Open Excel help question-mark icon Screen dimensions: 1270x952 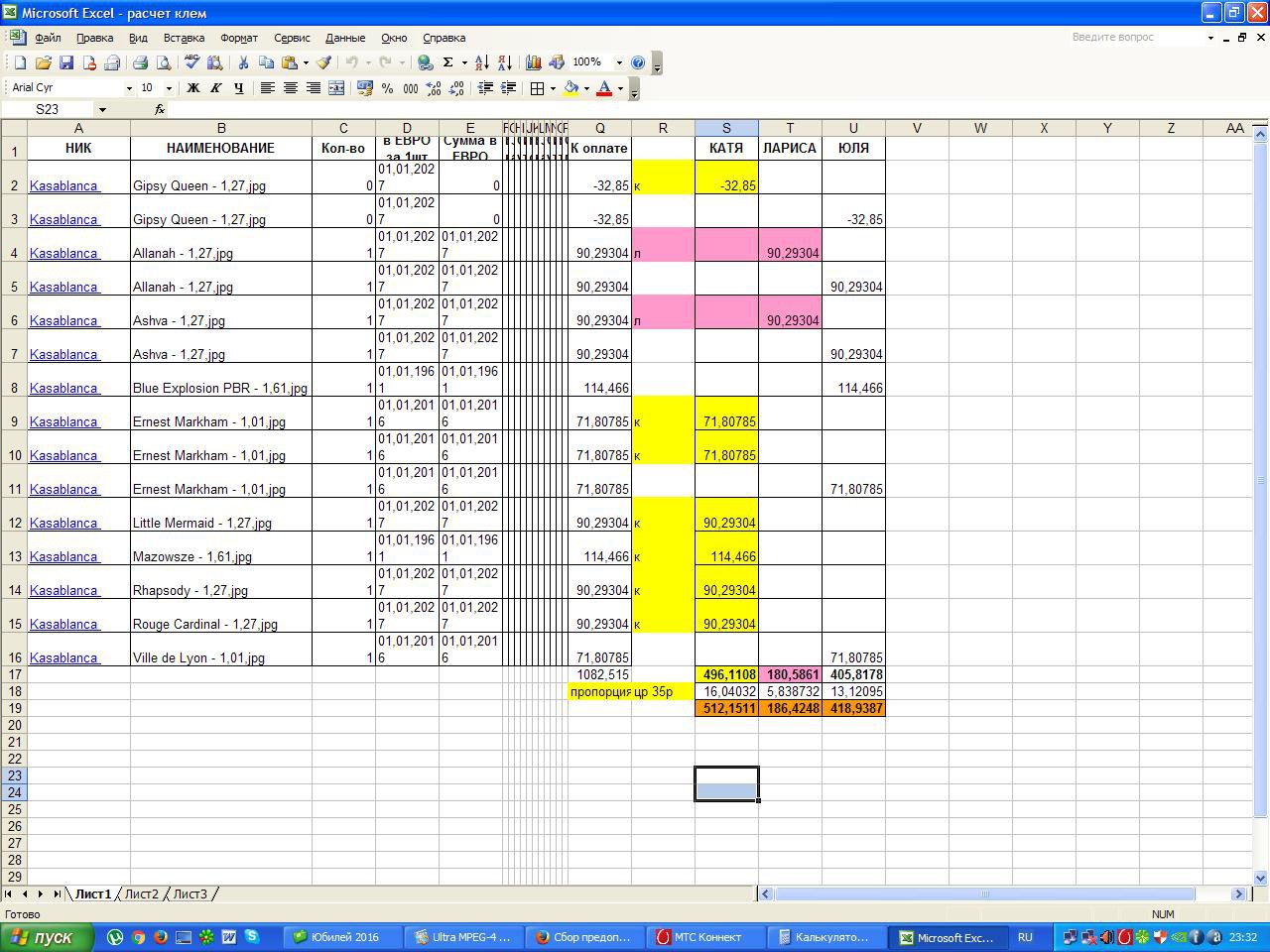tap(638, 62)
